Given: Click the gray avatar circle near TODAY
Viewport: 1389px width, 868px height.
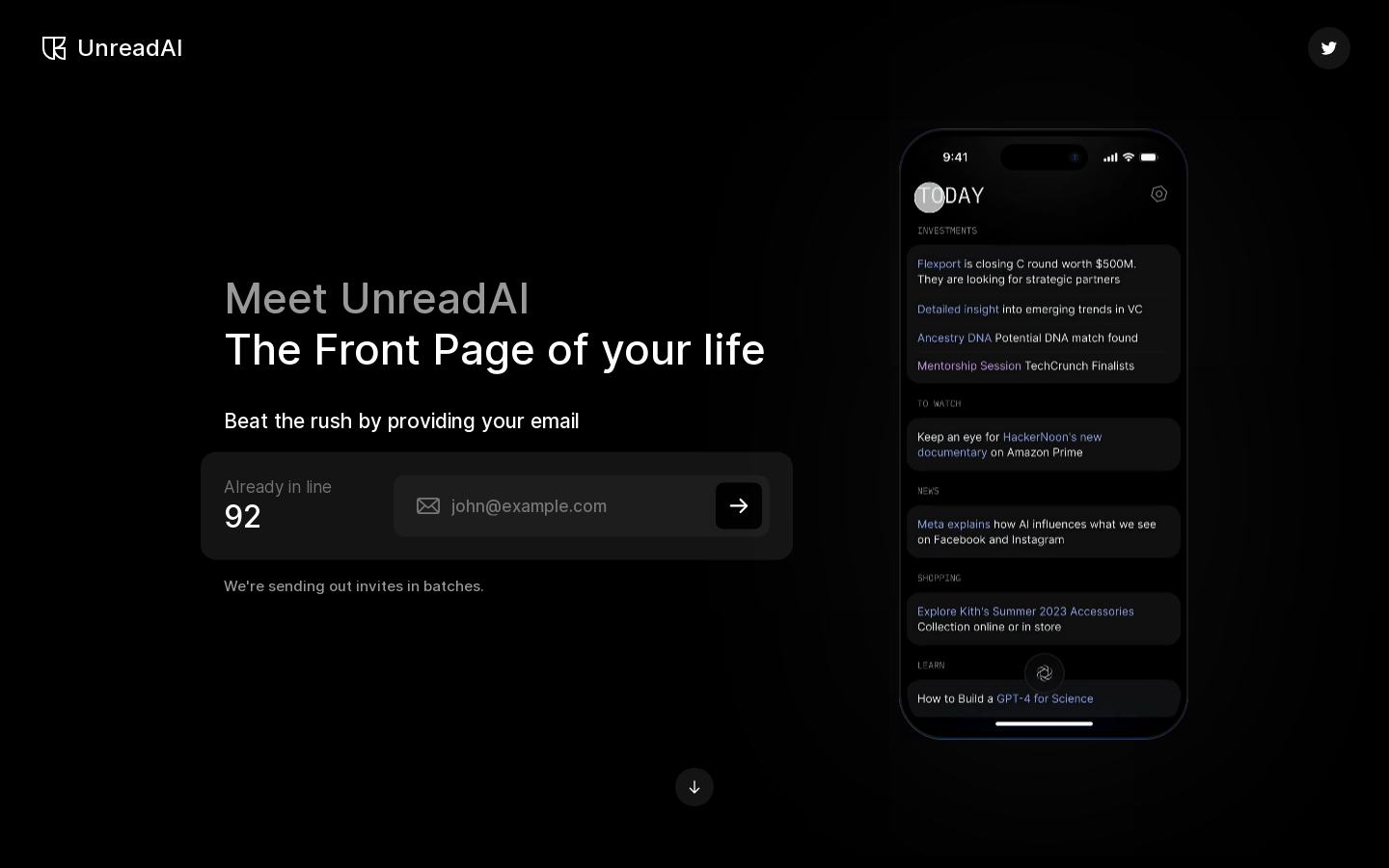Looking at the screenshot, I should (x=929, y=197).
